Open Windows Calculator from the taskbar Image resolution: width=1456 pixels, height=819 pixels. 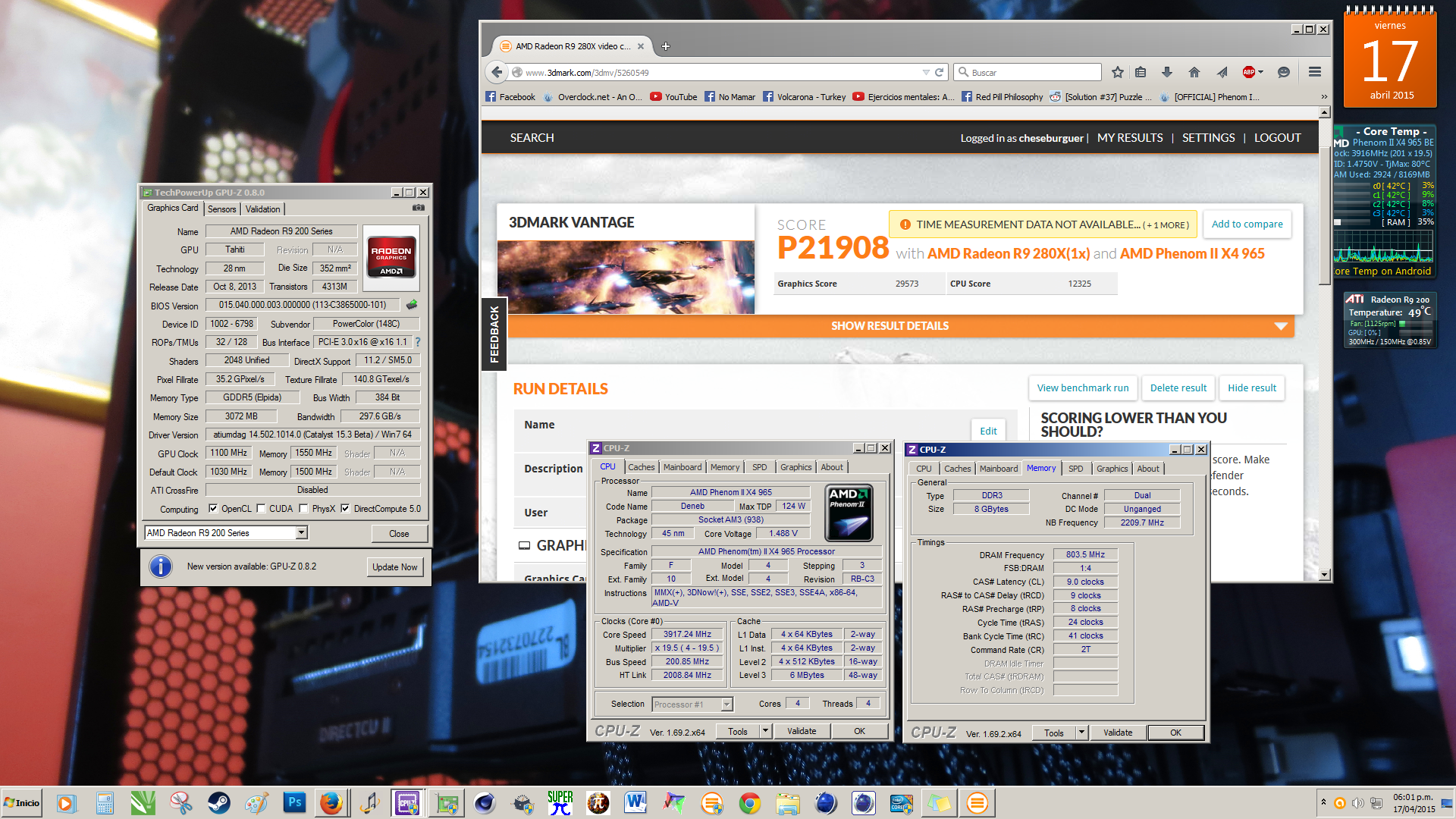(x=105, y=803)
